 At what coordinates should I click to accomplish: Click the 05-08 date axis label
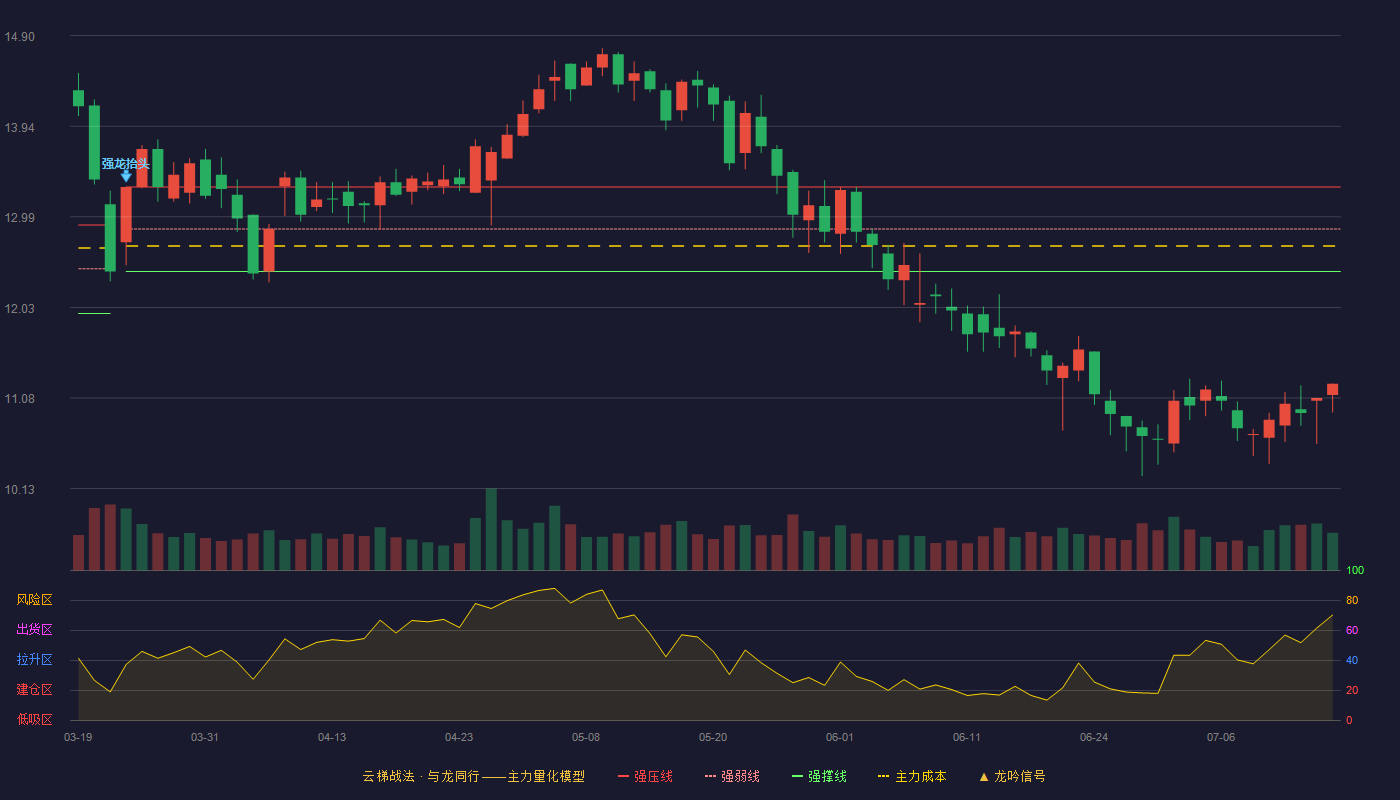[x=586, y=737]
